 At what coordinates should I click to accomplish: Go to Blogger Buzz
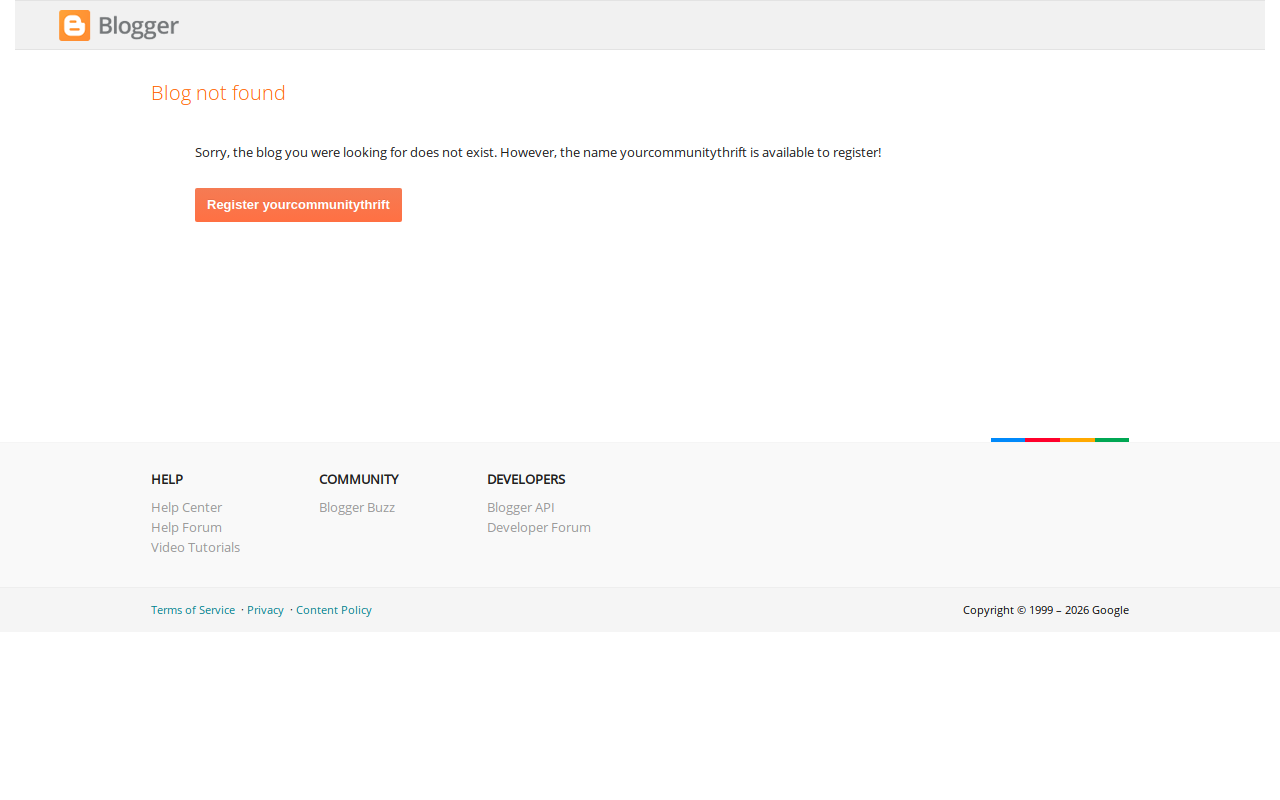357,507
